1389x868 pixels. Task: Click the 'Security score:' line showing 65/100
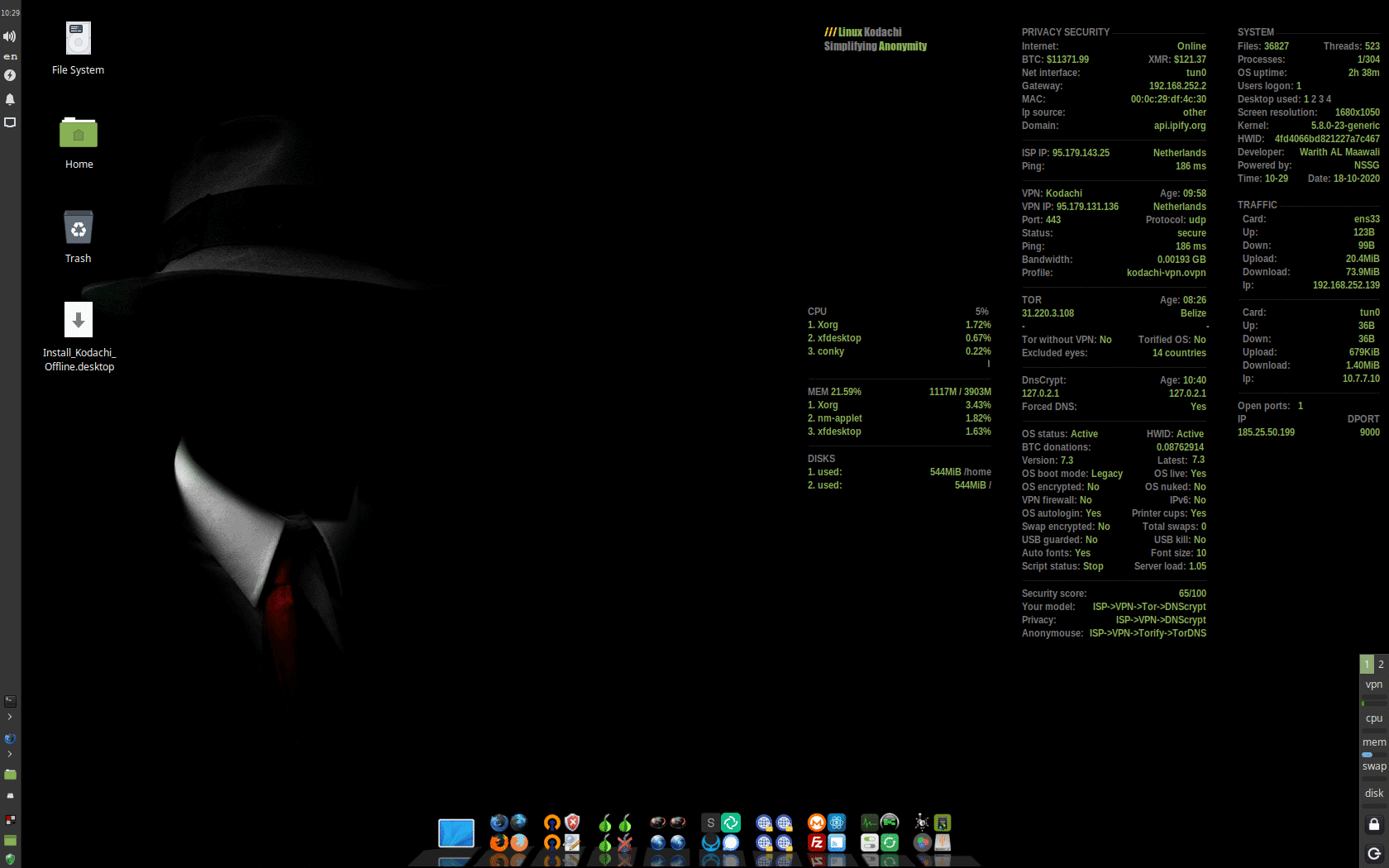coord(1114,594)
